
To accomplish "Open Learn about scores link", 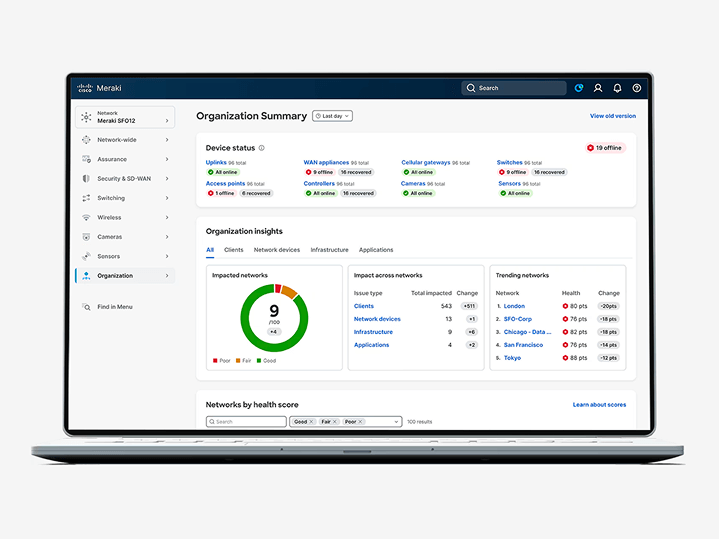I will (x=599, y=405).
